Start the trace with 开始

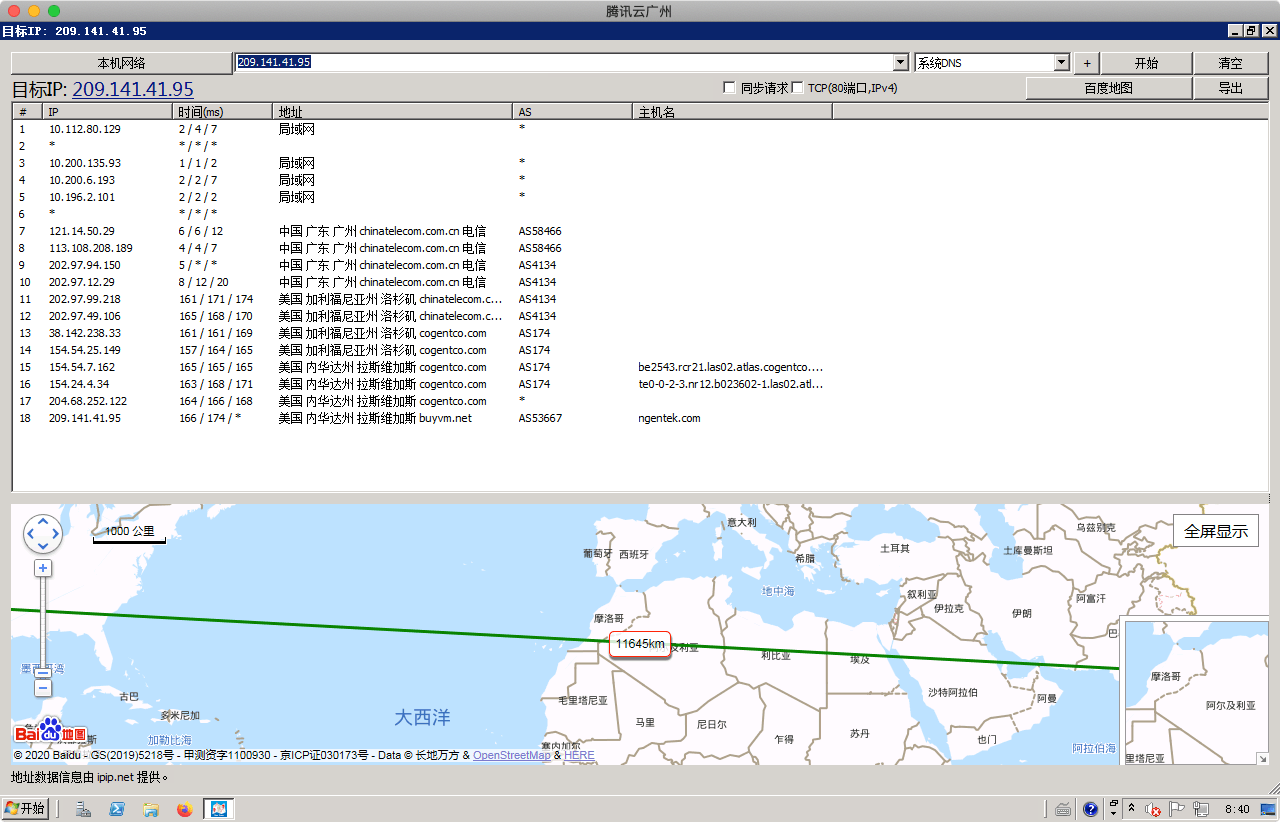point(1146,63)
